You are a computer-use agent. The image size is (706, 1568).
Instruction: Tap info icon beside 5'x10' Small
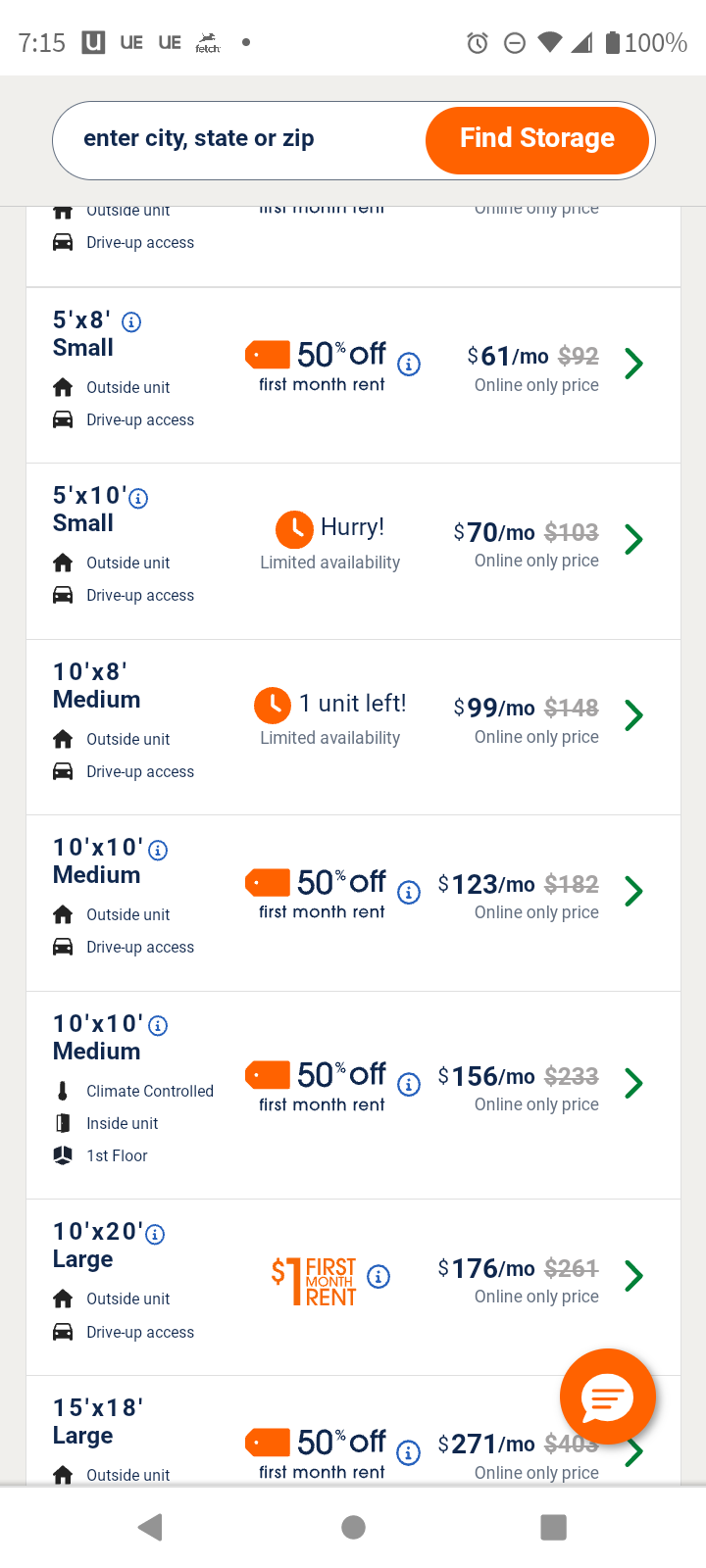click(139, 499)
